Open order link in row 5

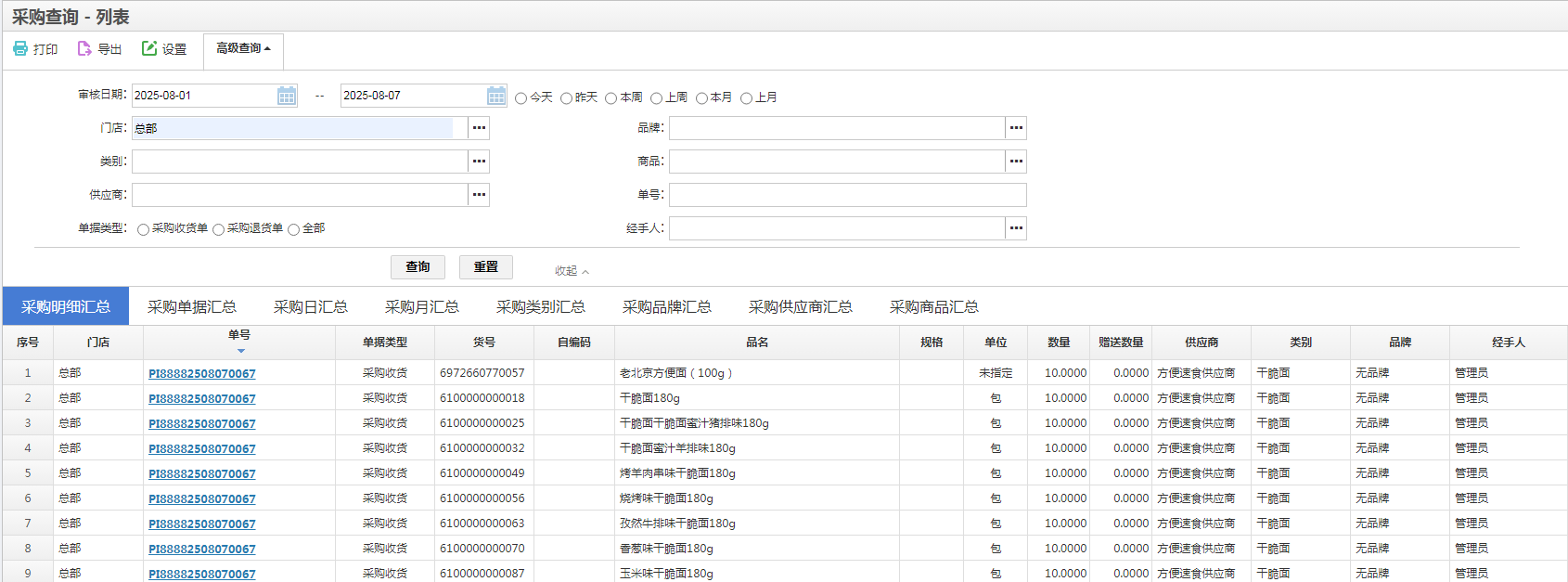(x=202, y=473)
